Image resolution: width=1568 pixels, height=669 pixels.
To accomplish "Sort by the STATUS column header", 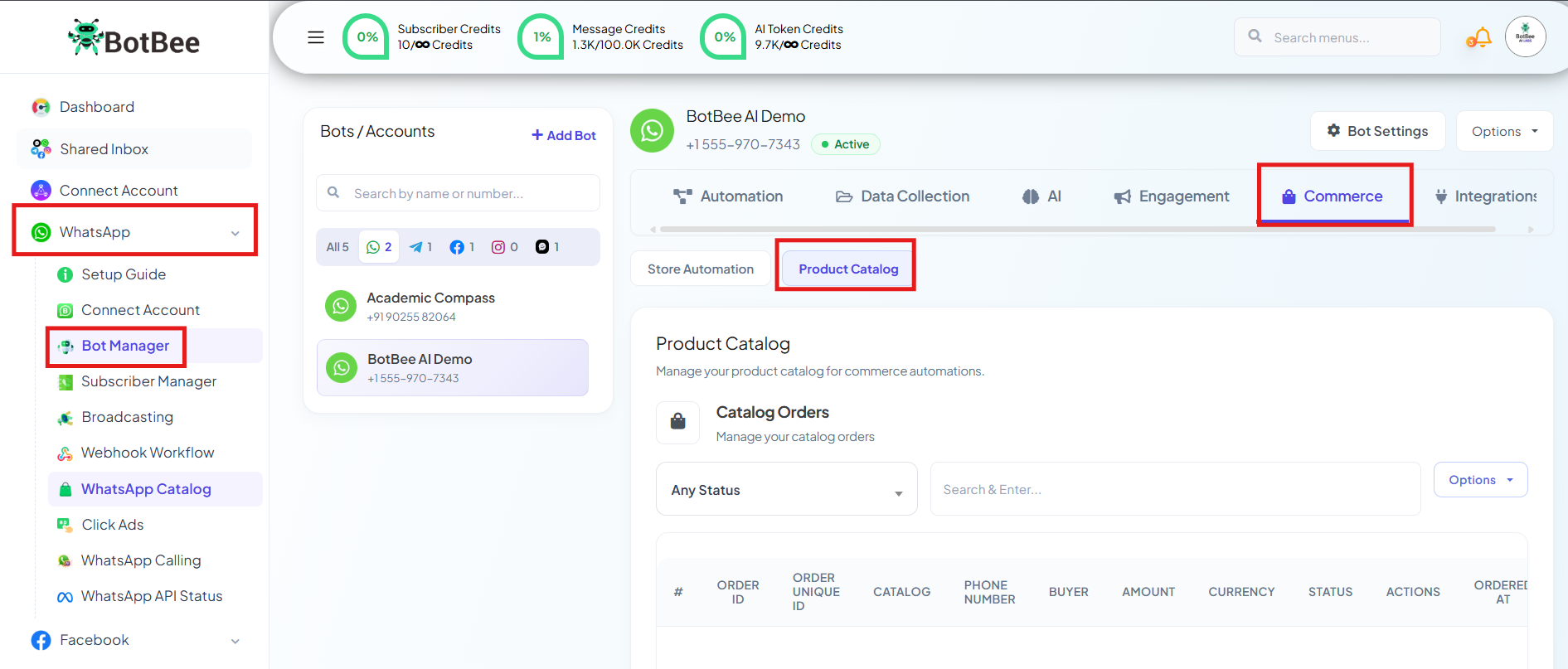I will (1330, 592).
